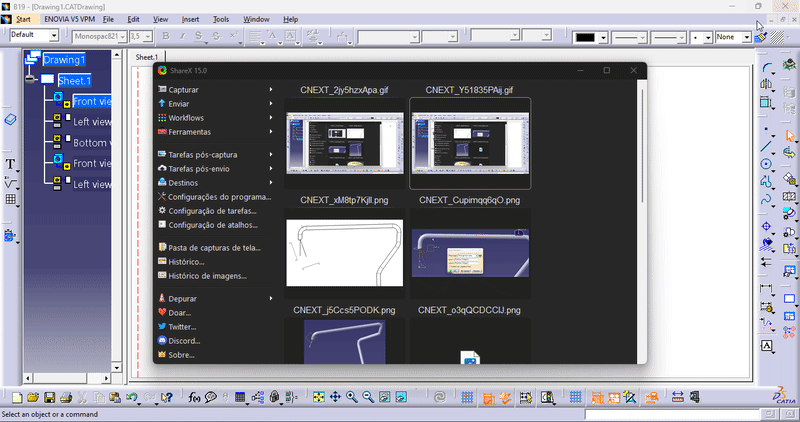Select Bottom view in drawing tree
Viewport: 800px width, 422px height.
pos(90,143)
